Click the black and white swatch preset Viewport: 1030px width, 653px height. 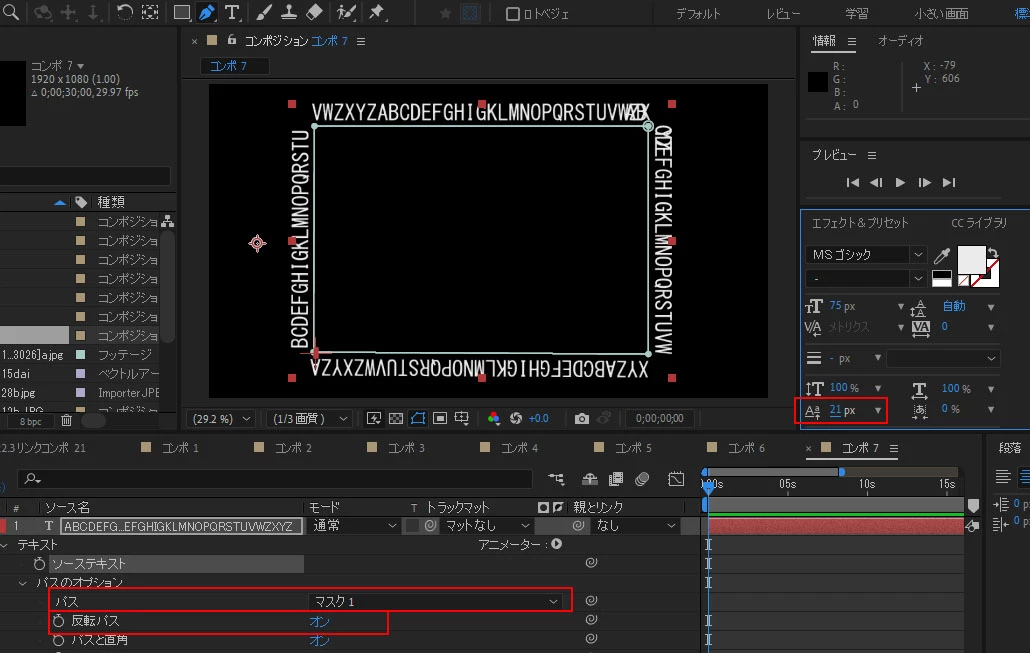[941, 279]
